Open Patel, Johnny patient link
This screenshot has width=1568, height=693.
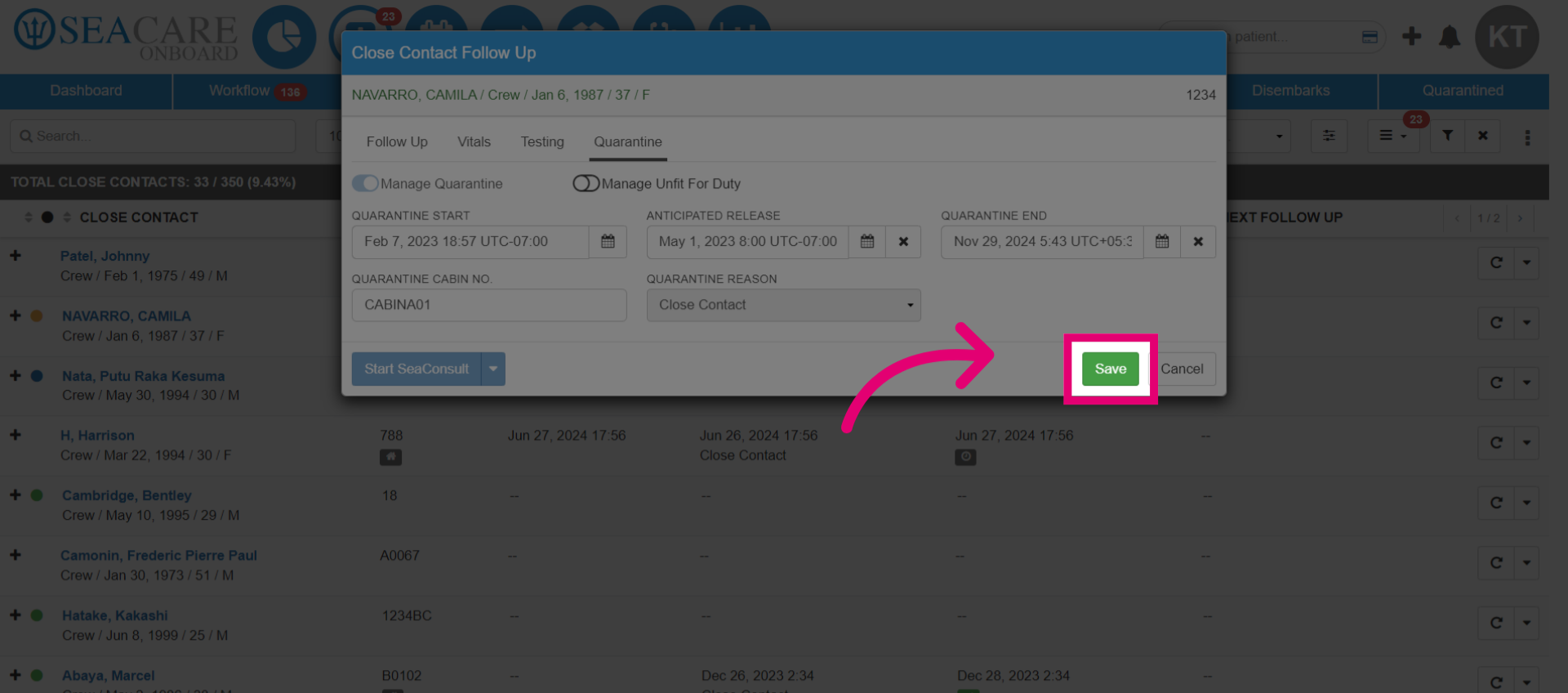click(105, 256)
